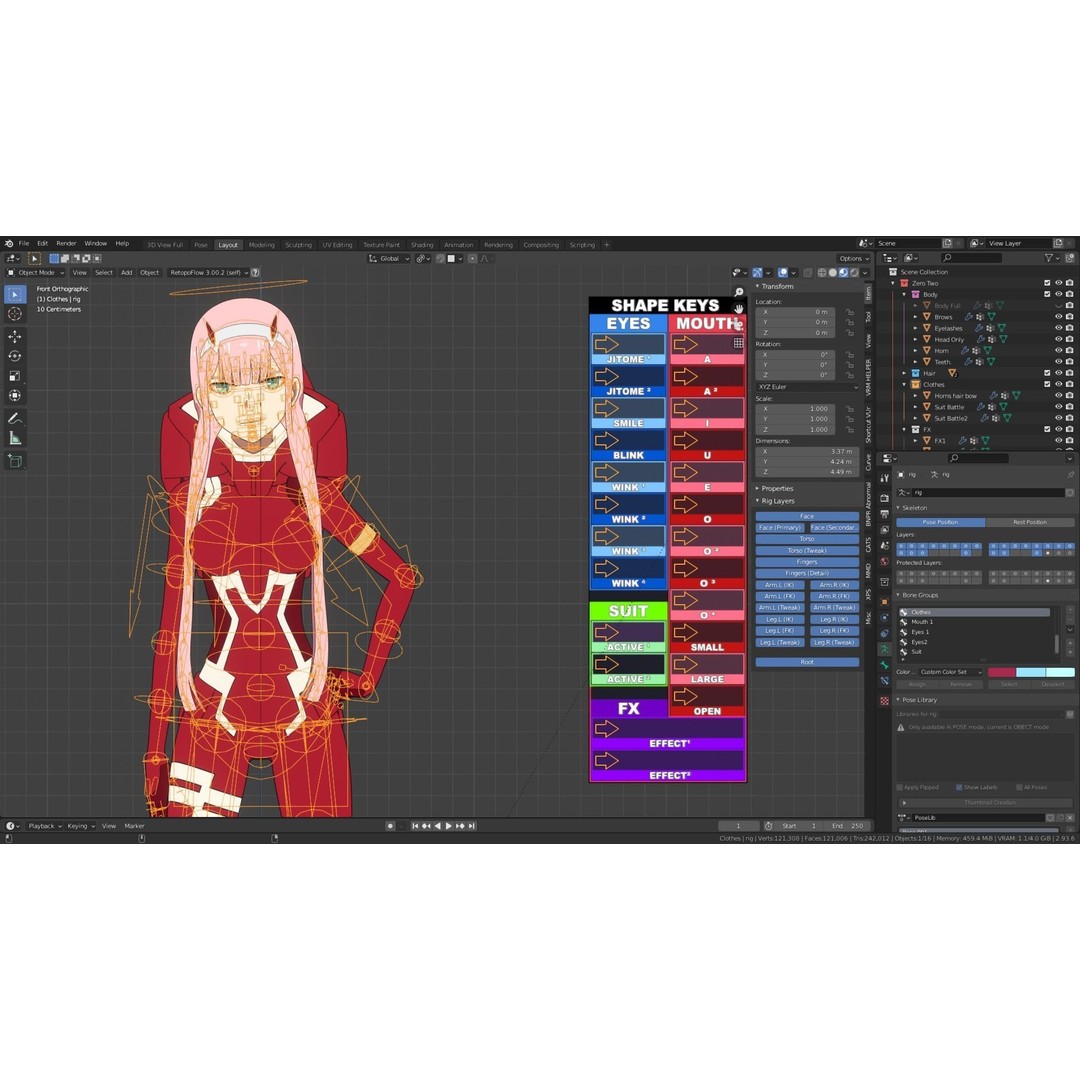Open the Bone properties tab
The height and width of the screenshot is (1080, 1080).
tap(884, 665)
